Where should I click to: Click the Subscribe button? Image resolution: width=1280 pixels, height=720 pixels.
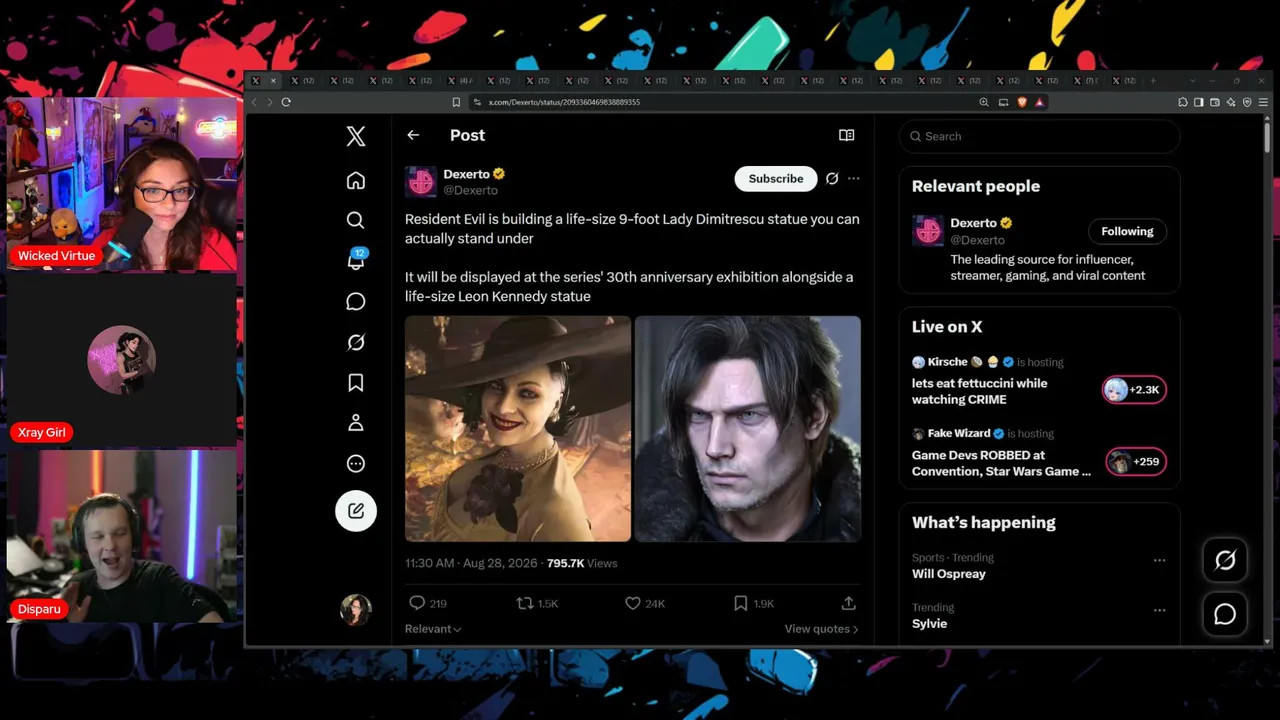click(x=776, y=179)
